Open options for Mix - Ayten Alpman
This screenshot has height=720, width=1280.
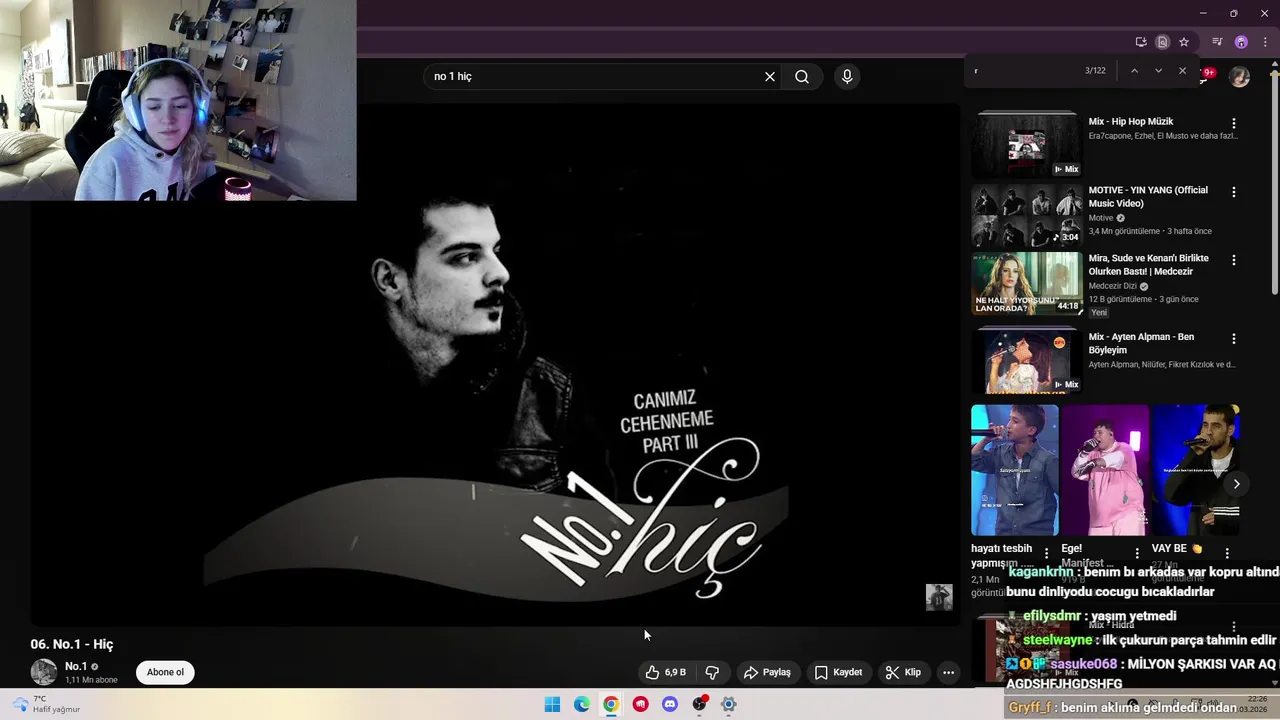pos(1233,338)
